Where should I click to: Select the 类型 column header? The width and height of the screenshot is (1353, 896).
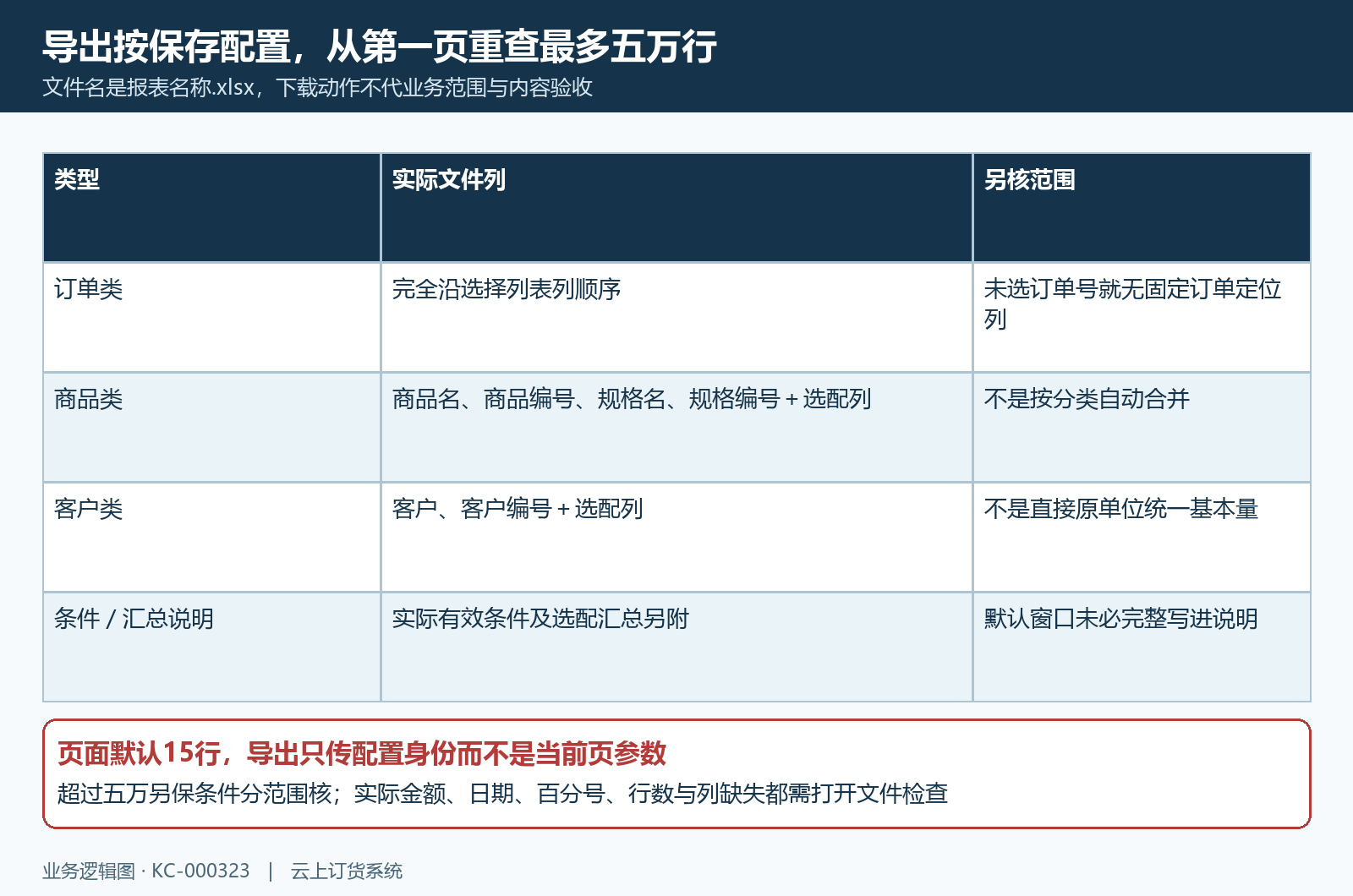(x=212, y=207)
